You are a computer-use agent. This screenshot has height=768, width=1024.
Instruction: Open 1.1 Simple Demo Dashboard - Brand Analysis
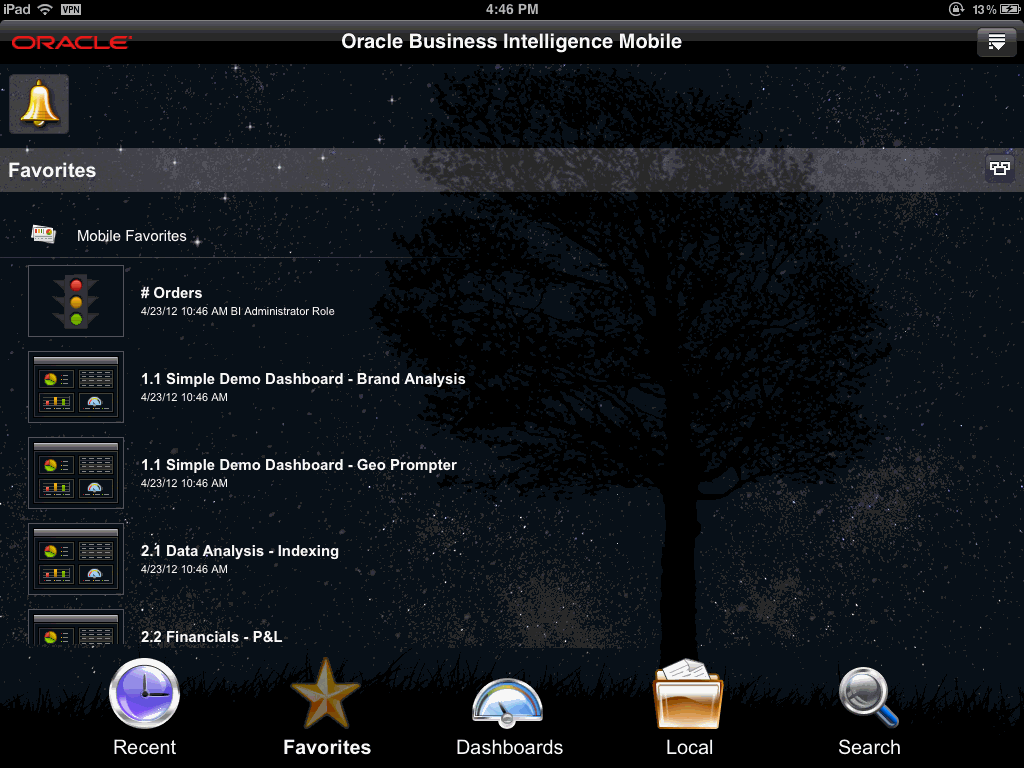(x=303, y=379)
